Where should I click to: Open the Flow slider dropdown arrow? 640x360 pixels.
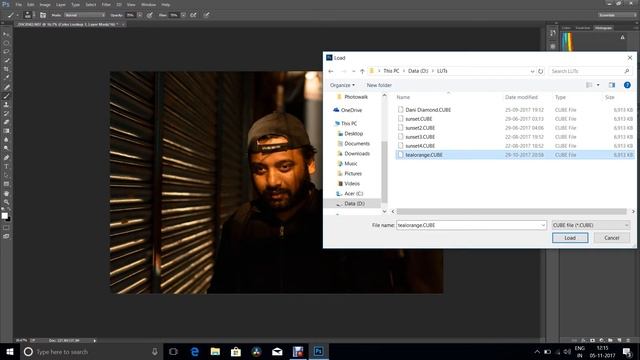click(183, 15)
